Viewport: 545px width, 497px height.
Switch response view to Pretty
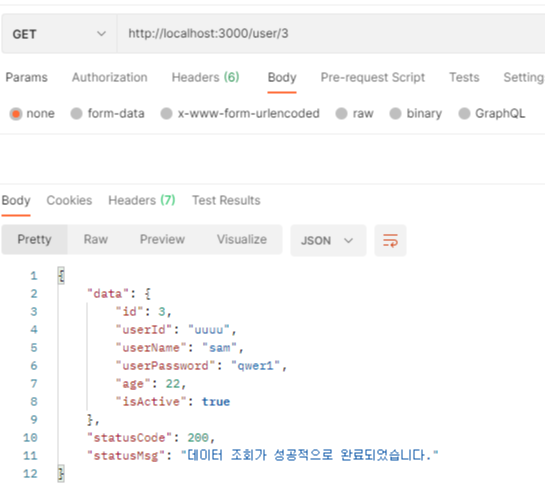[x=34, y=239]
